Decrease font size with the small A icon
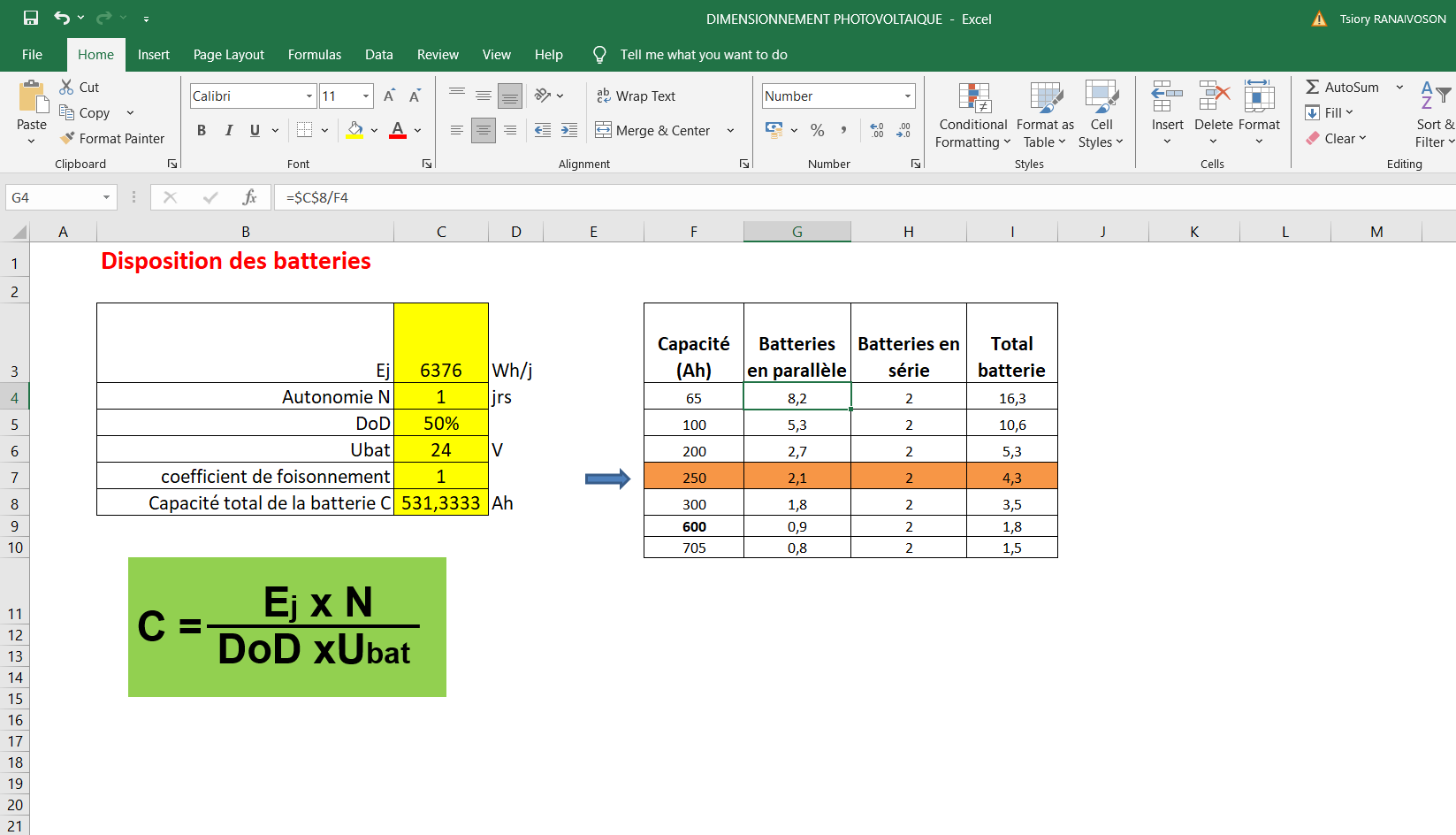Image resolution: width=1456 pixels, height=835 pixels. click(415, 96)
